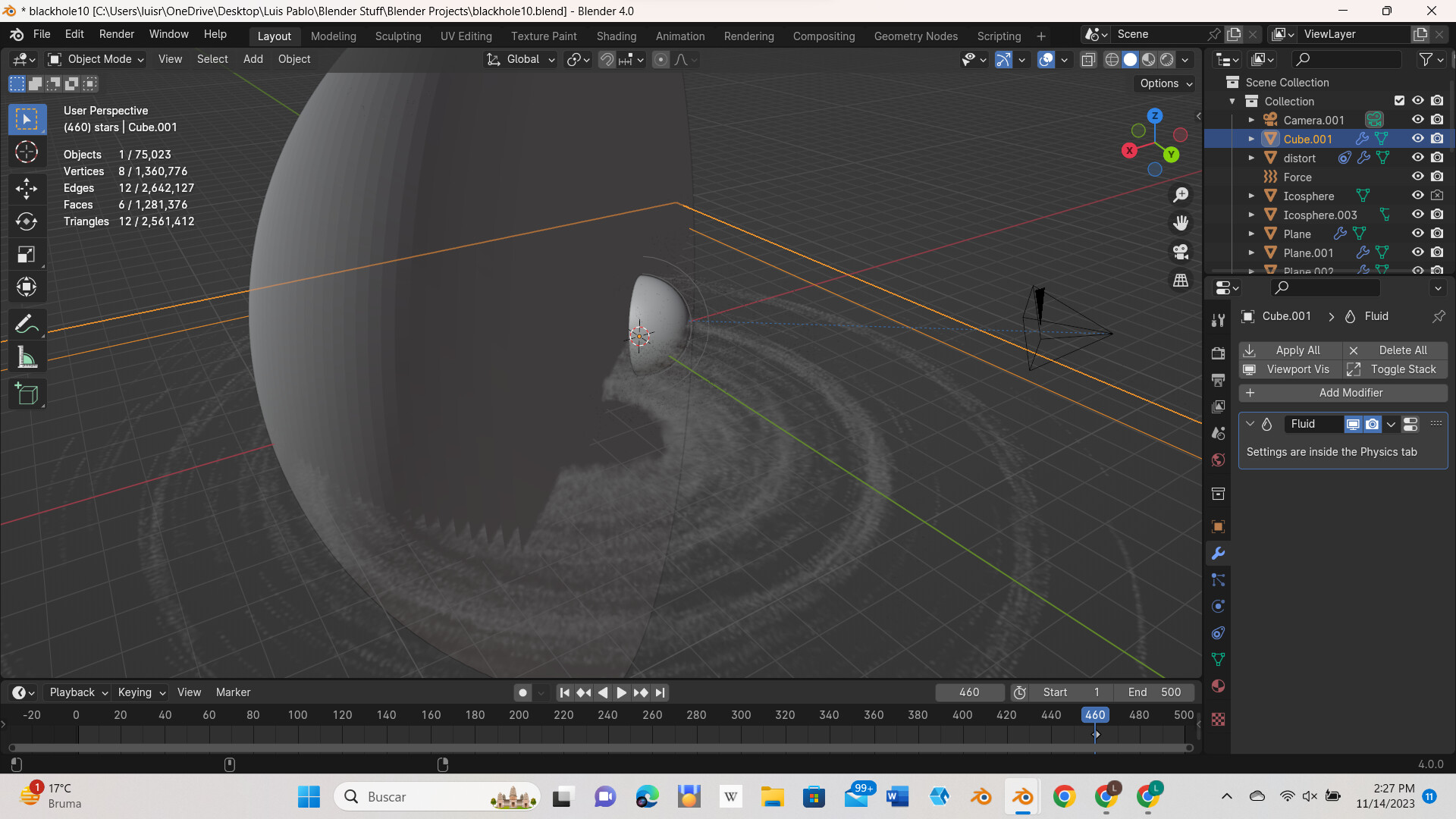Open the Tool settings properties tab
The image size is (1456, 819).
[x=1218, y=321]
